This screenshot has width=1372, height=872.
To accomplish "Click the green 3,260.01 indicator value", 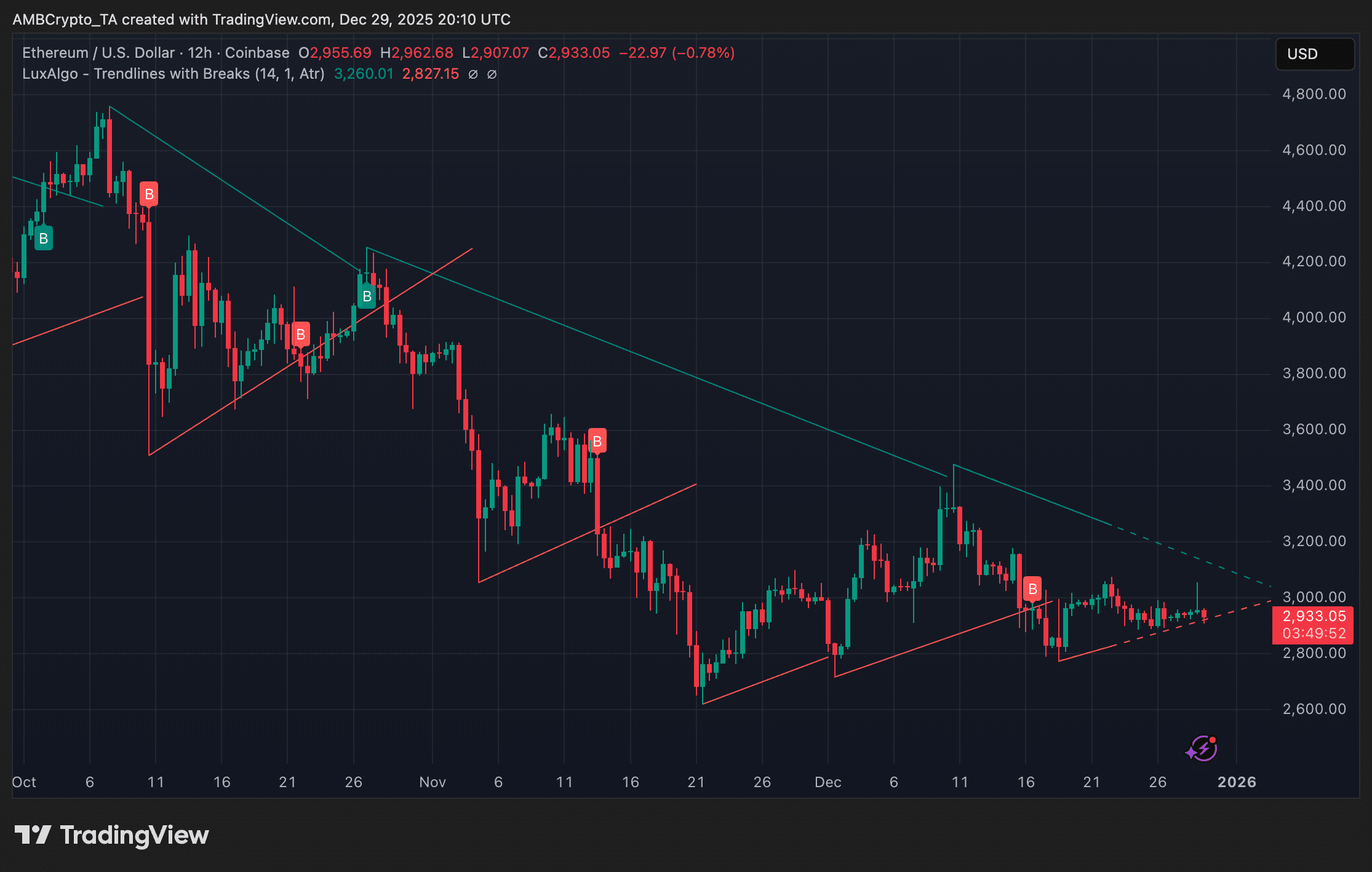I will (364, 74).
